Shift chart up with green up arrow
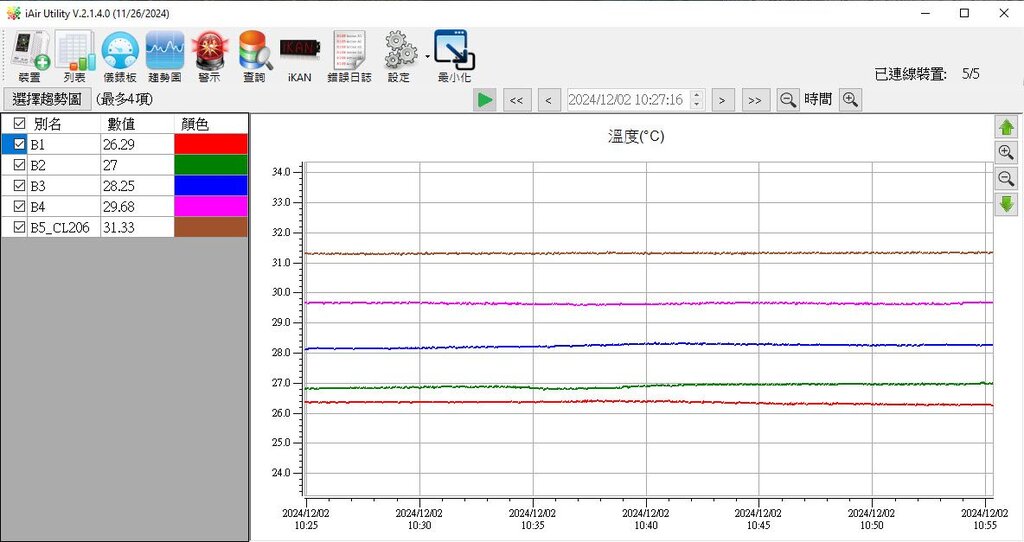 tap(1006, 127)
